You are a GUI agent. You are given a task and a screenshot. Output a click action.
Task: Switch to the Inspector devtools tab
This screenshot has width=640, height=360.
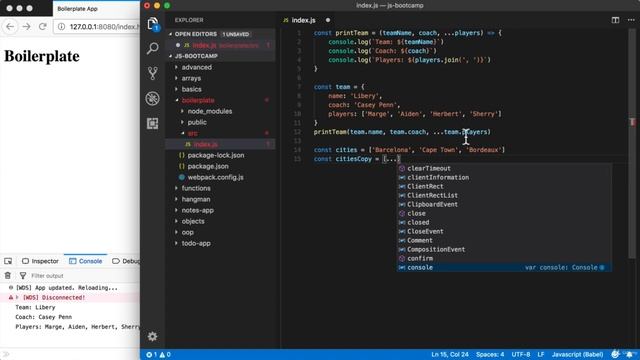click(x=40, y=261)
